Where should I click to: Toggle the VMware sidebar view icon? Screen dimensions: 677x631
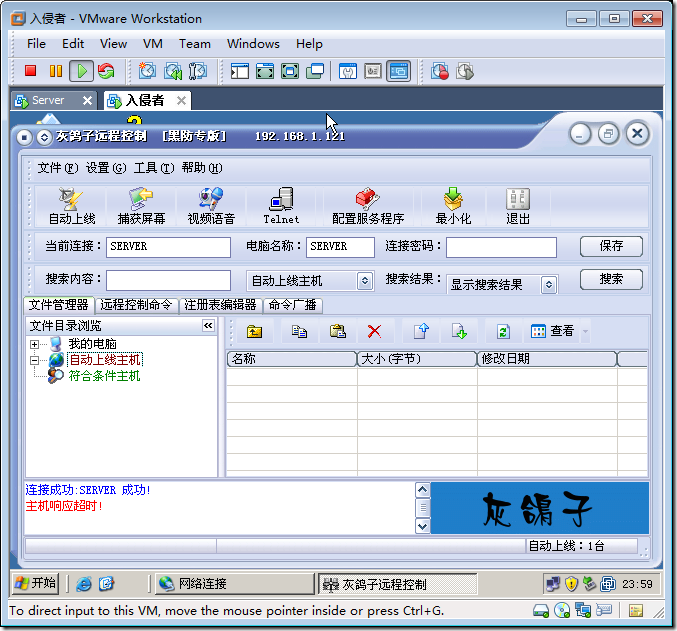(x=240, y=71)
